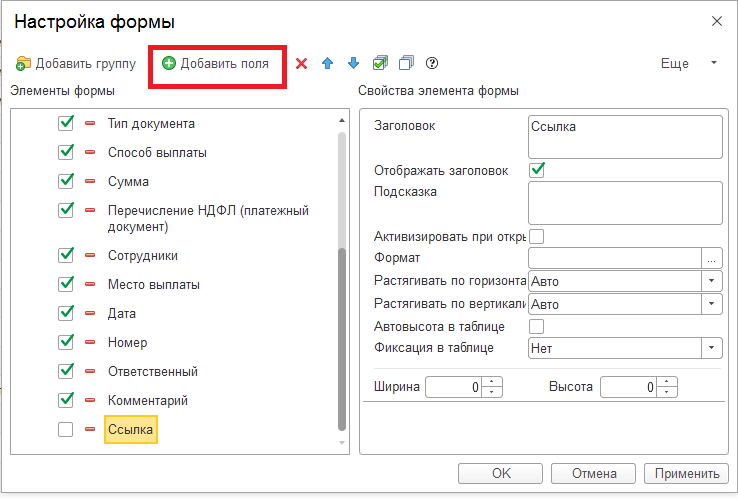Toggle the Автовысота в таблице checkbox
The width and height of the screenshot is (738, 500).
tap(537, 326)
